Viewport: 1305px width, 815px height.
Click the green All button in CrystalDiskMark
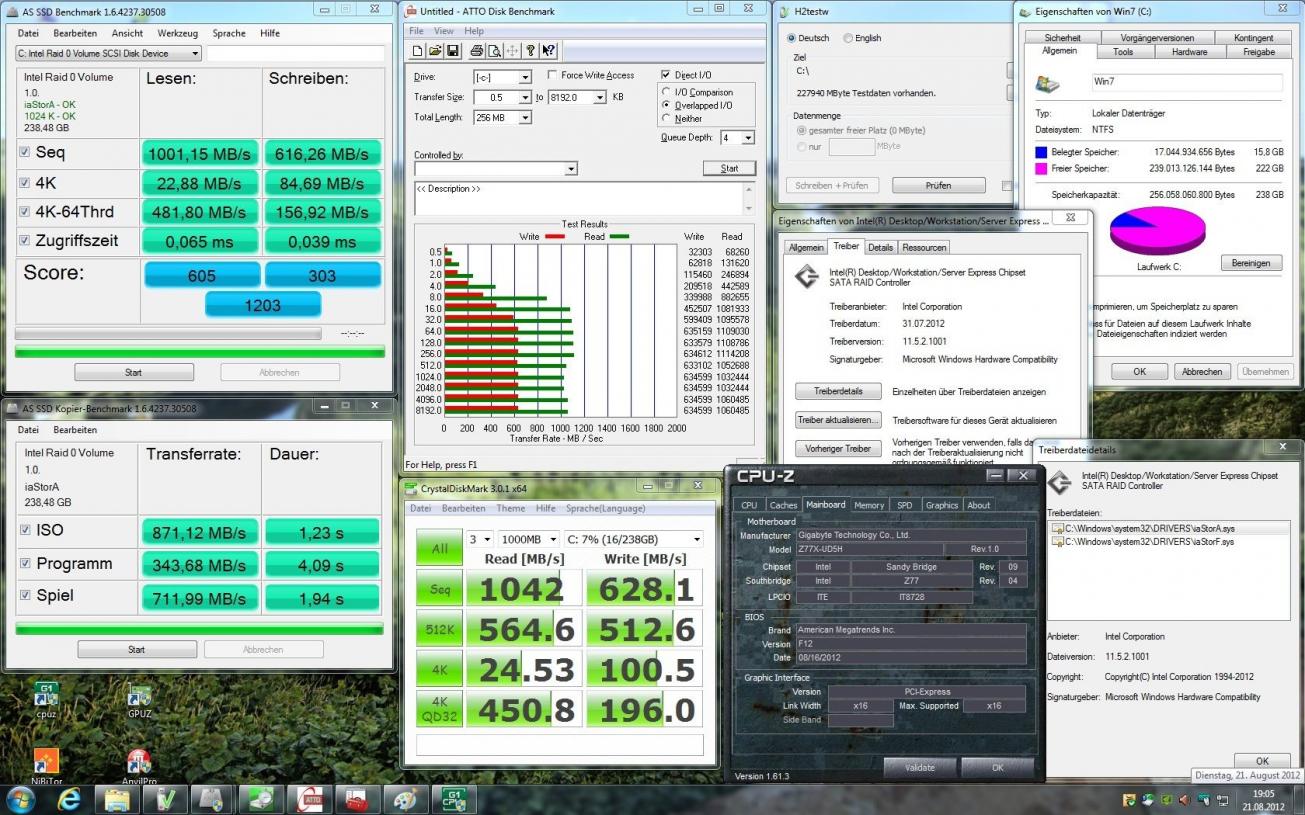(x=439, y=548)
